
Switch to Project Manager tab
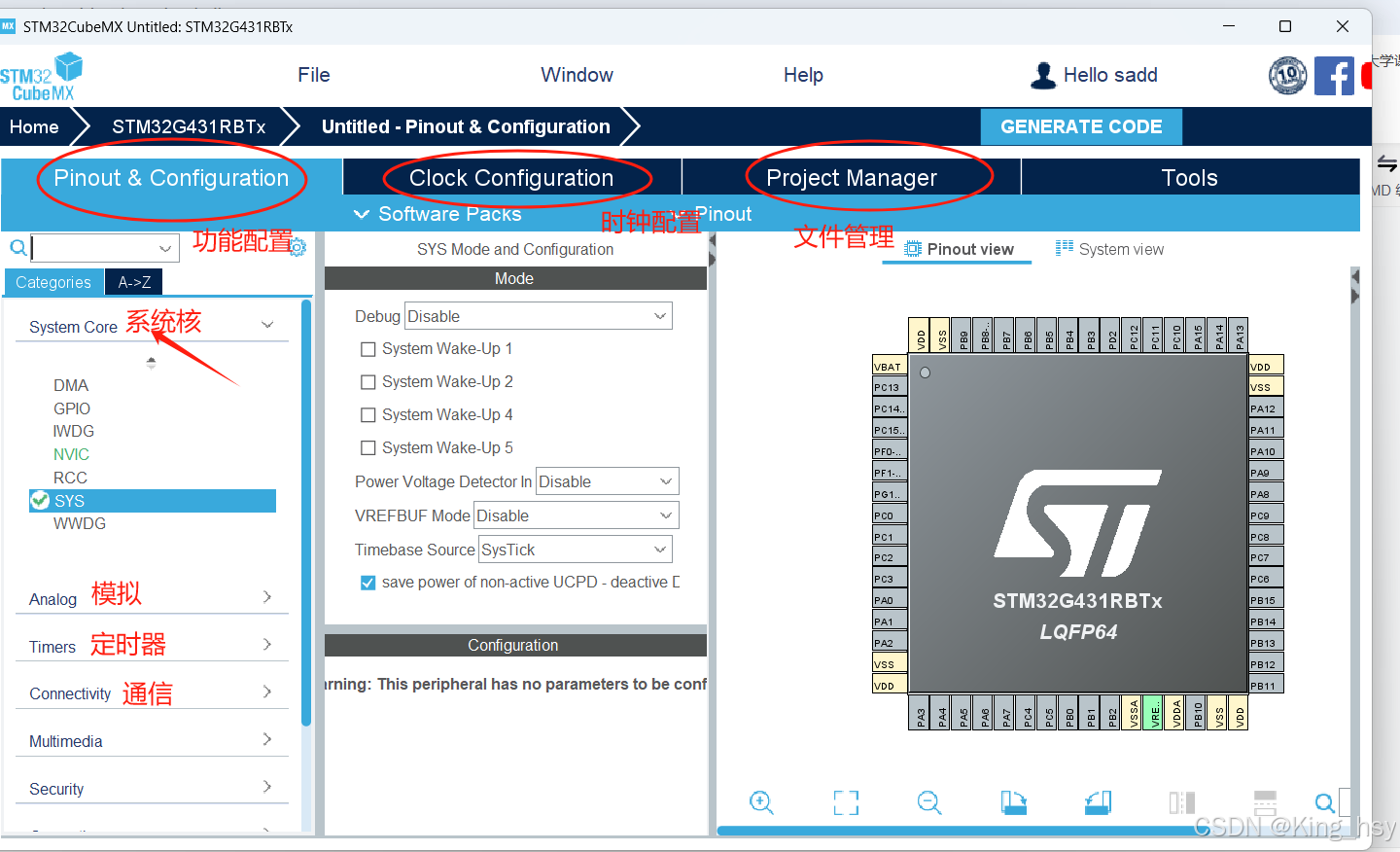[x=852, y=177]
